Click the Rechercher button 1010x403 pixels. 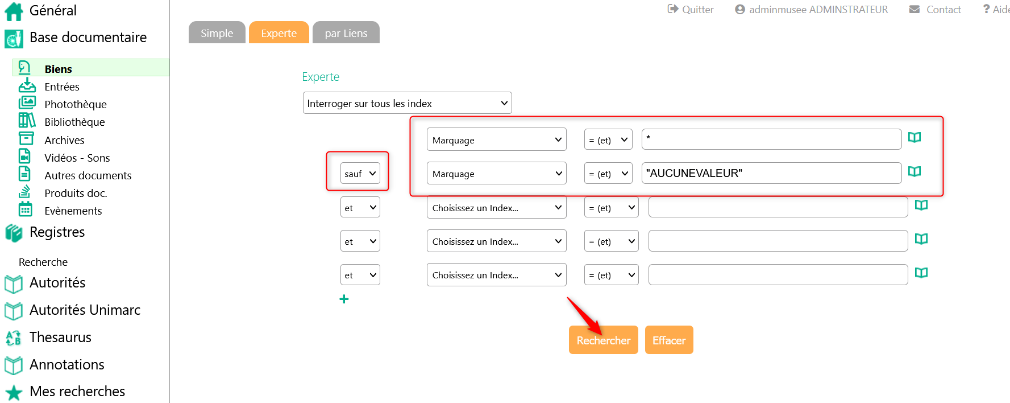click(603, 340)
